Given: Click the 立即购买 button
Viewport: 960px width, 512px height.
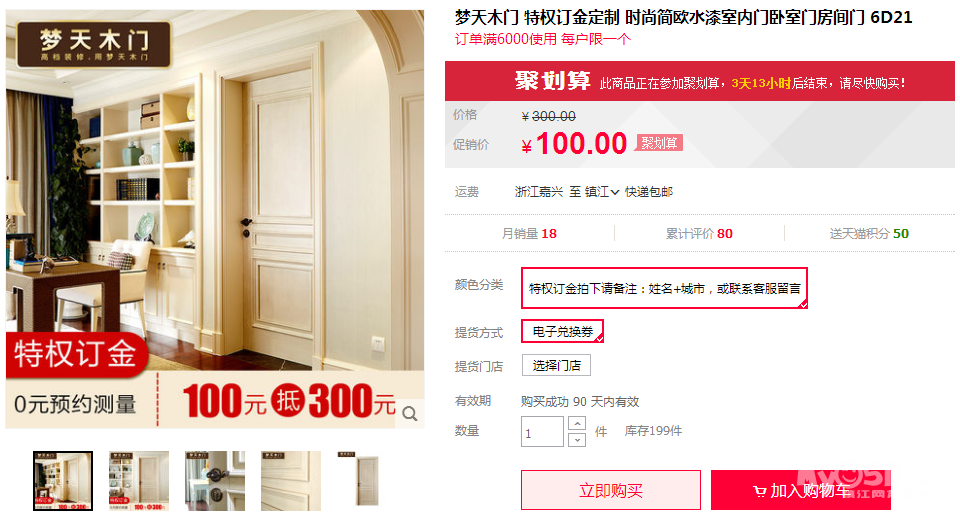Looking at the screenshot, I should pos(610,491).
